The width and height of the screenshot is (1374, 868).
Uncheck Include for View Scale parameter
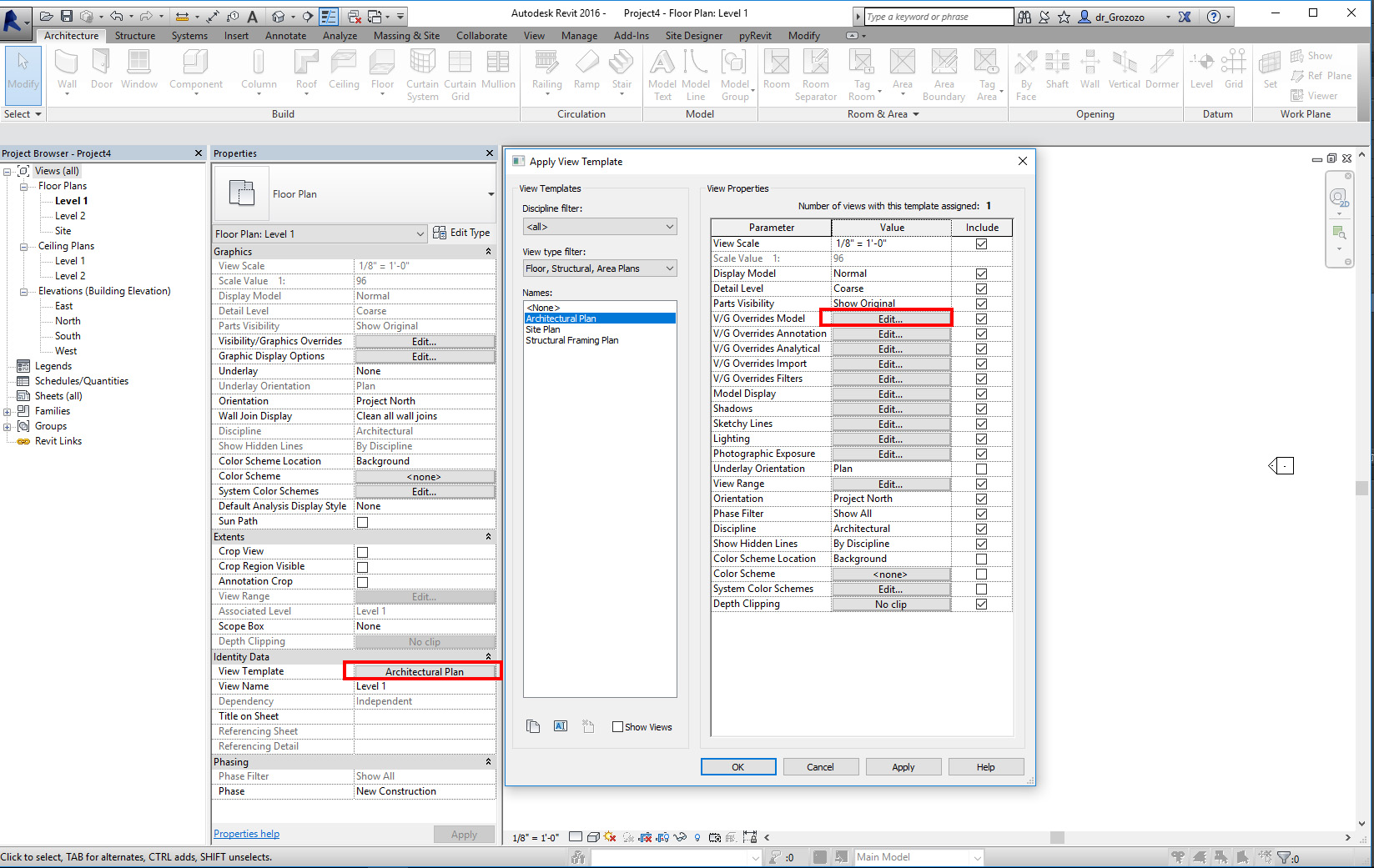981,243
